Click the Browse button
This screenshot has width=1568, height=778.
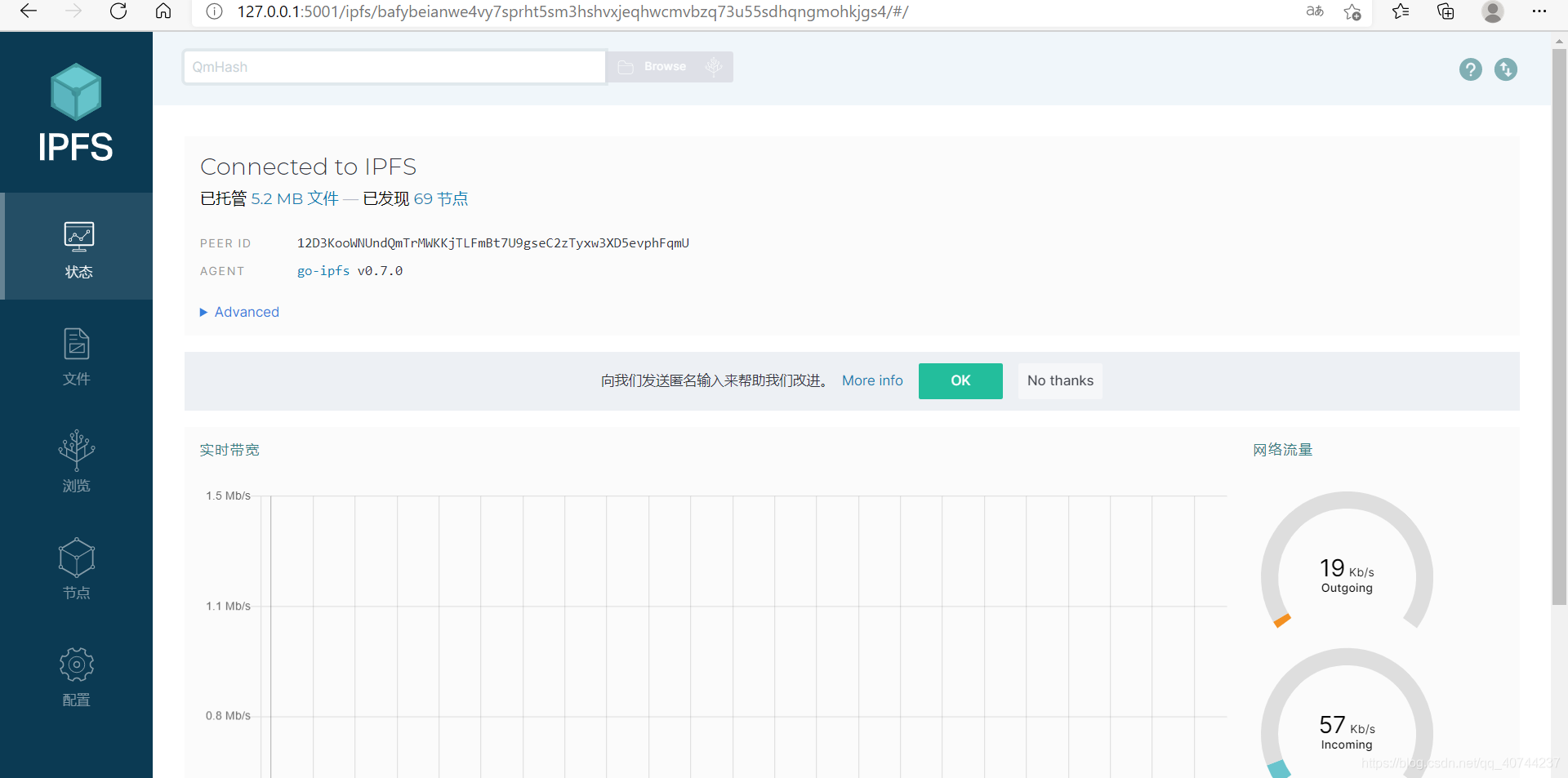pyautogui.click(x=653, y=67)
